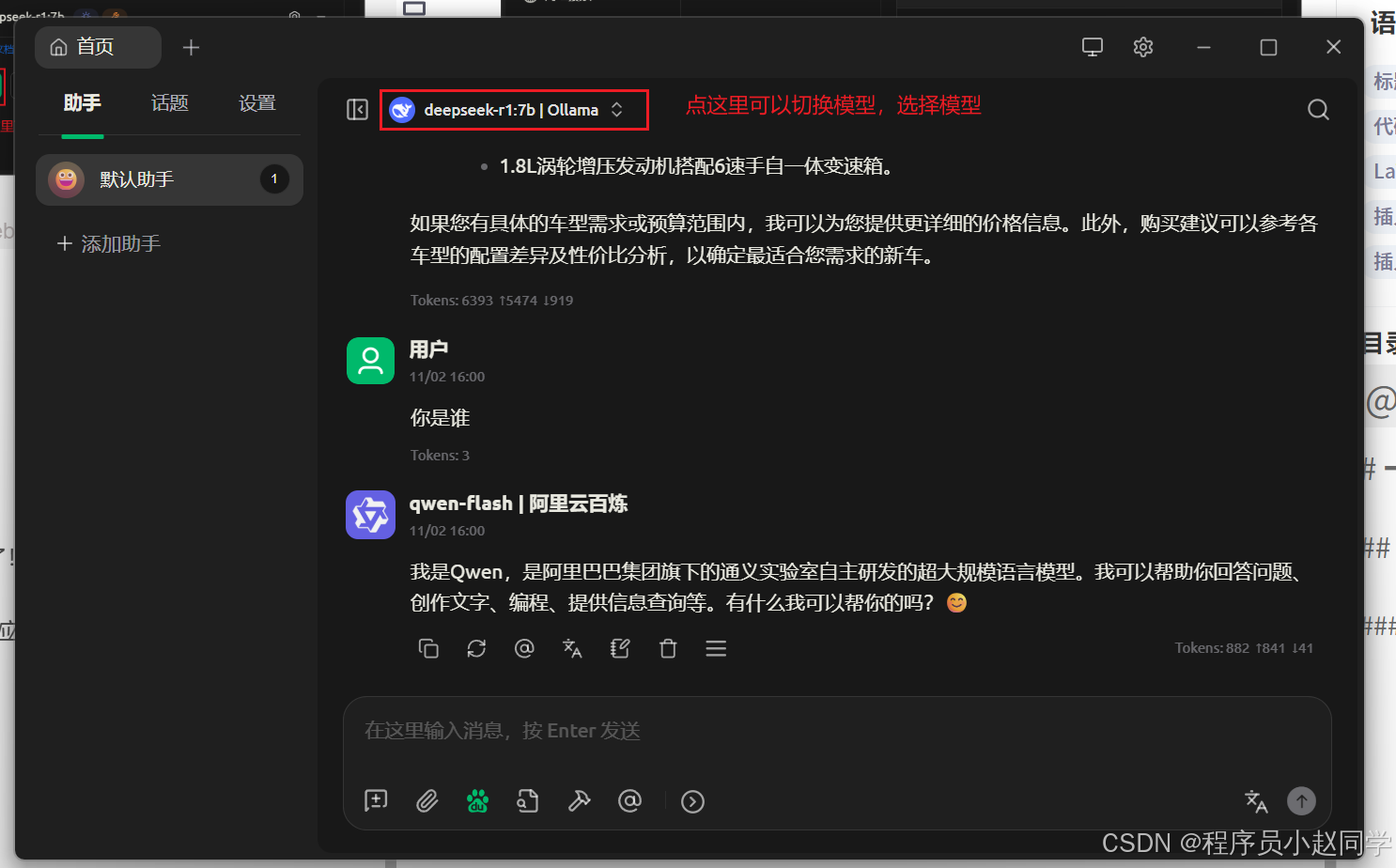1396x868 pixels.
Task: Copy the qwen-flash response
Action: click(429, 648)
